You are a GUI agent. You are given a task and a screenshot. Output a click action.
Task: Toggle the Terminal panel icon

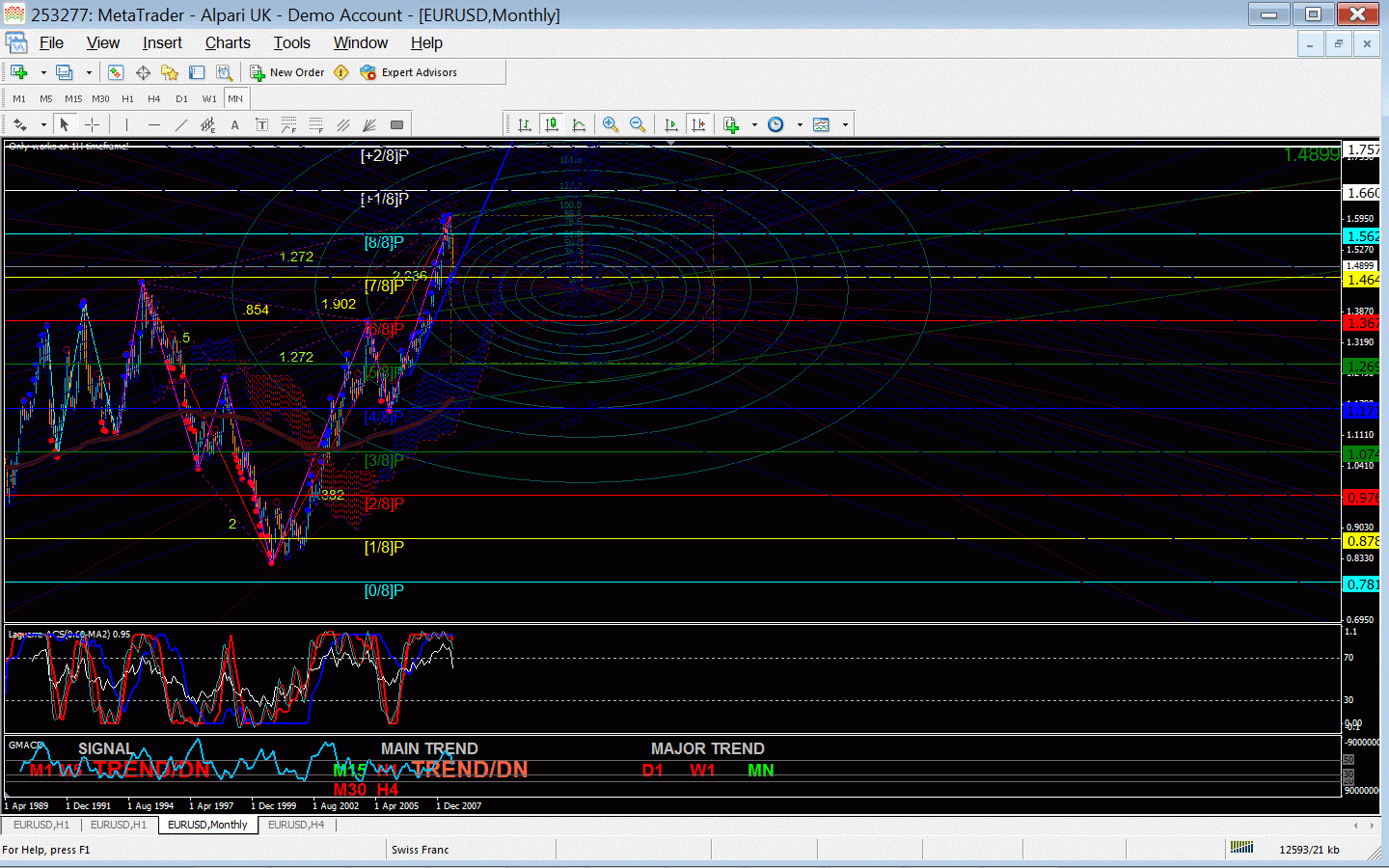197,72
